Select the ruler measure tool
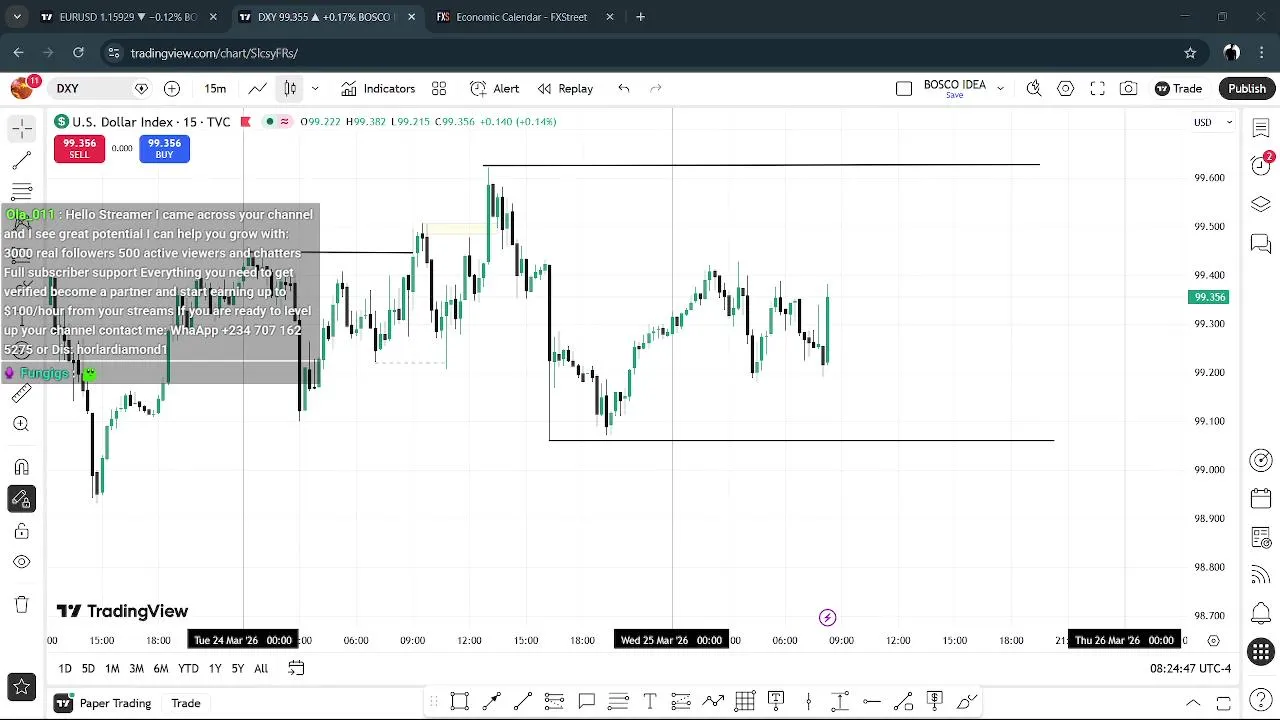The image size is (1280, 720). click(x=21, y=393)
